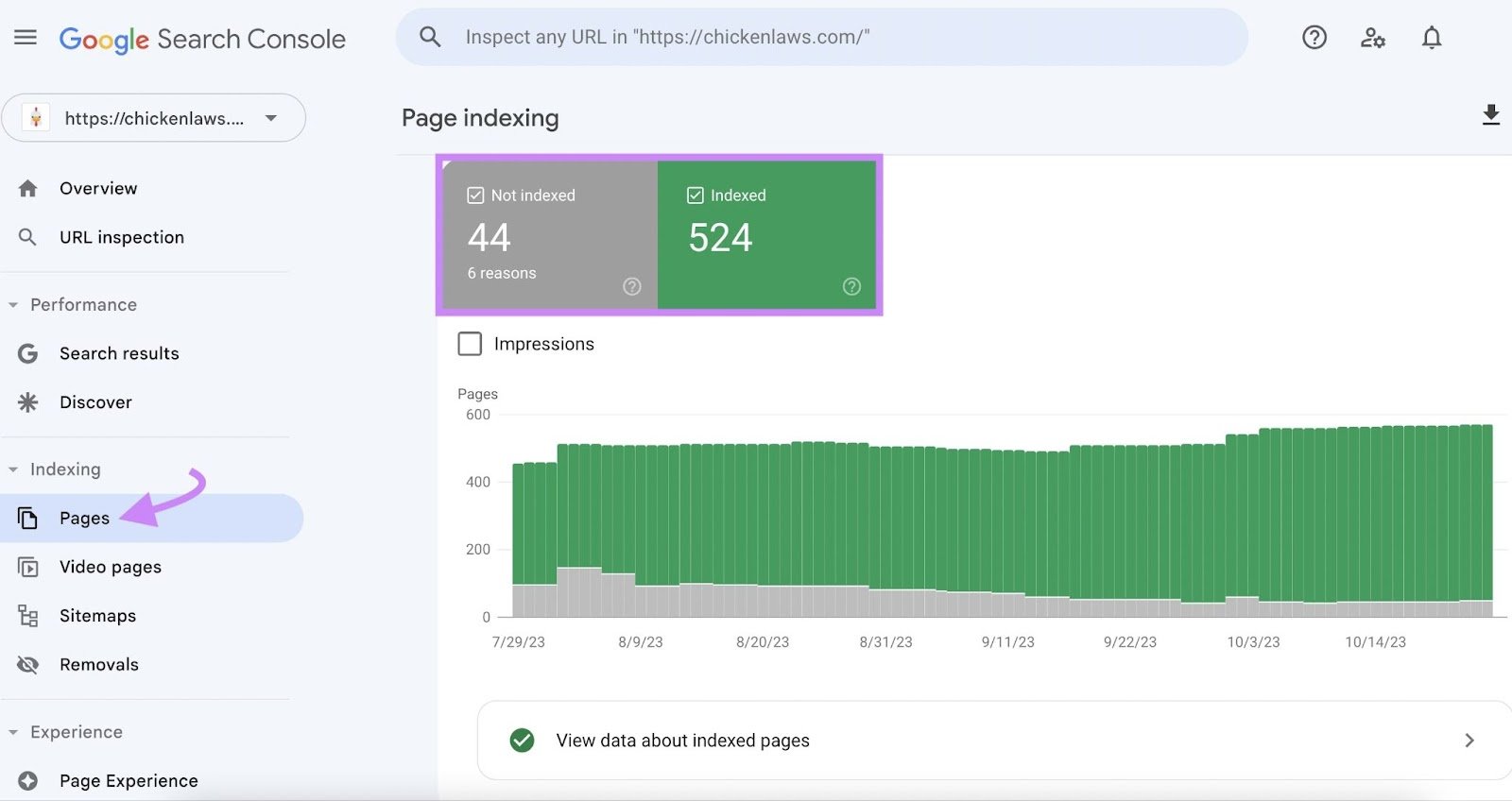Collapse the Indexing section

13,469
